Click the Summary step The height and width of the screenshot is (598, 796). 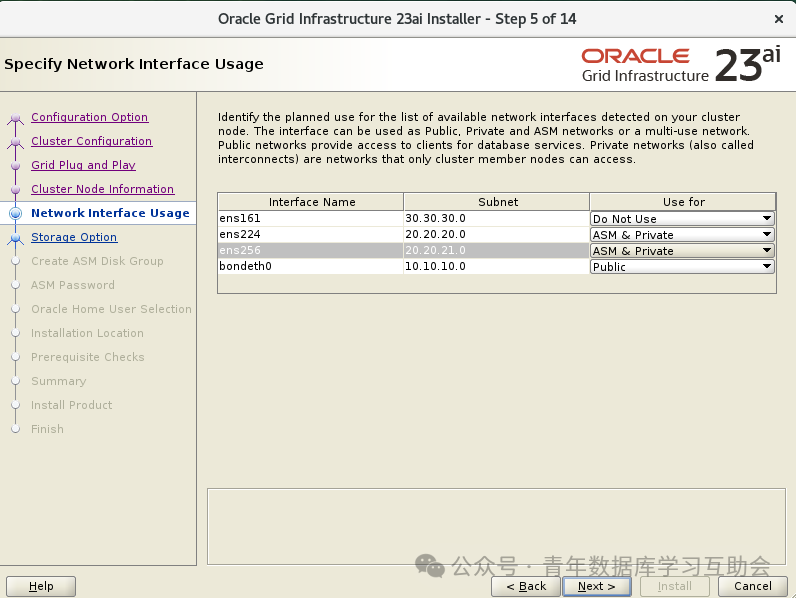[58, 381]
